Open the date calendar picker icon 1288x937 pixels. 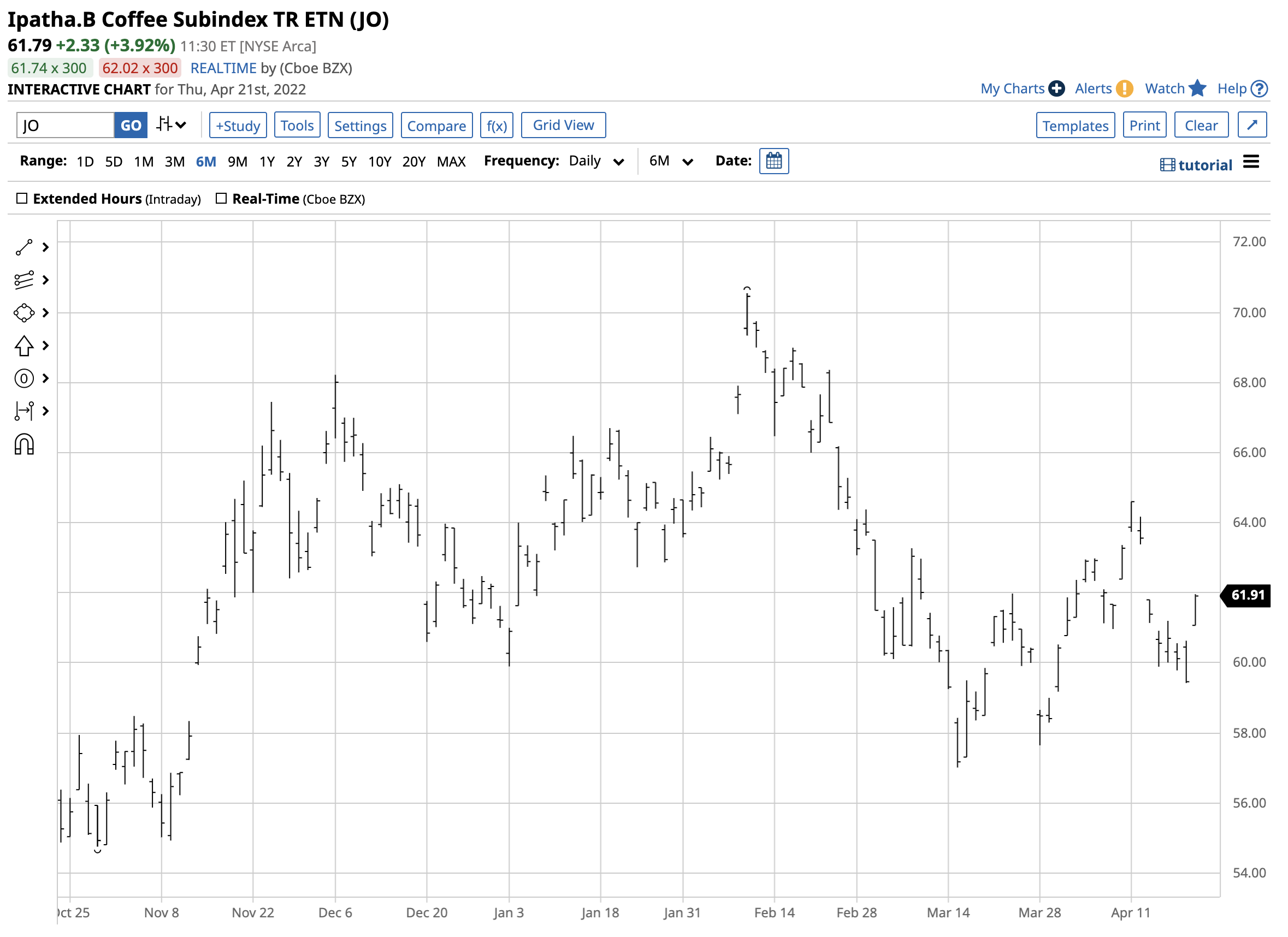click(774, 161)
